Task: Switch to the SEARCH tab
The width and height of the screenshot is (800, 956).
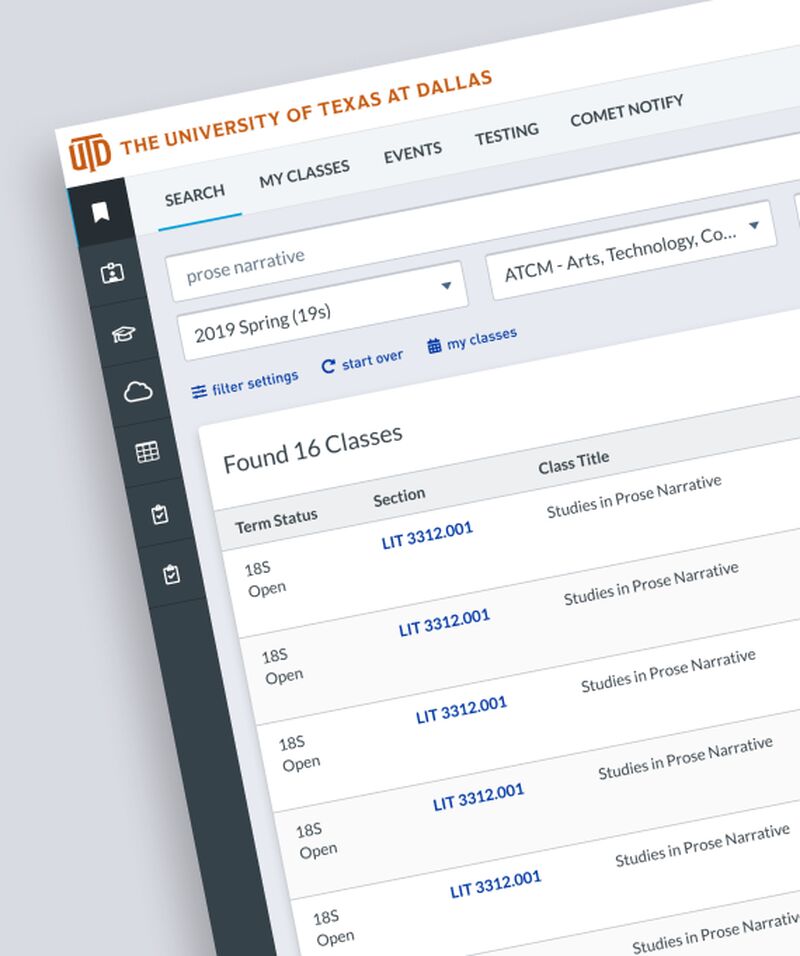Action: coord(195,196)
